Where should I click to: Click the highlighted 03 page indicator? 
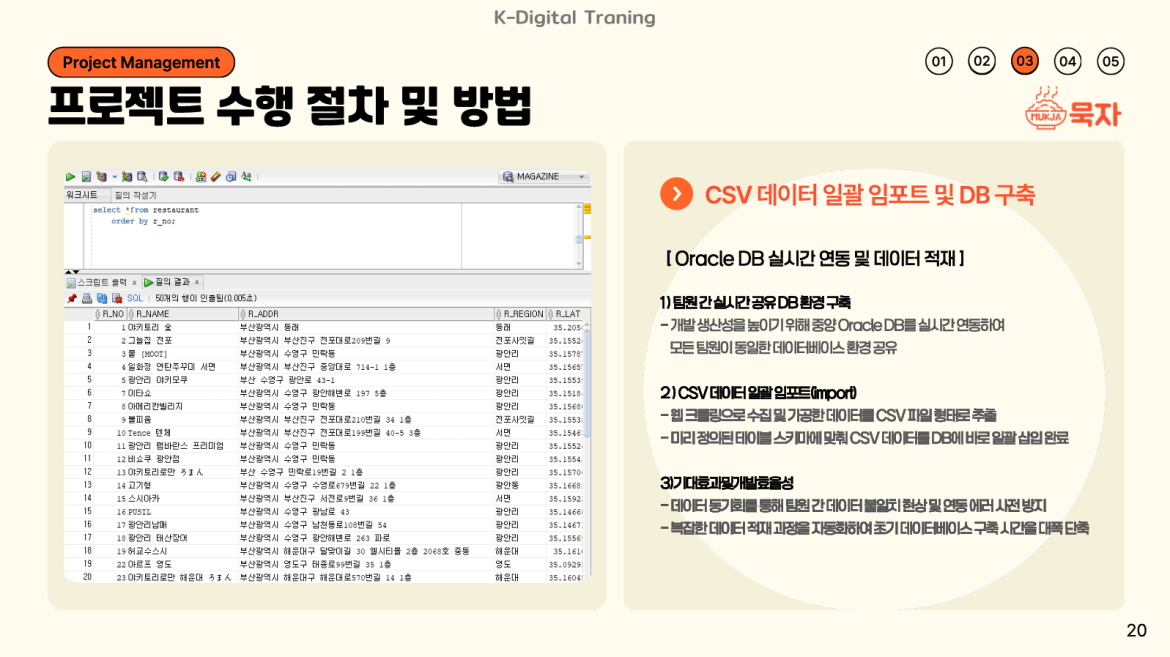coord(1024,61)
